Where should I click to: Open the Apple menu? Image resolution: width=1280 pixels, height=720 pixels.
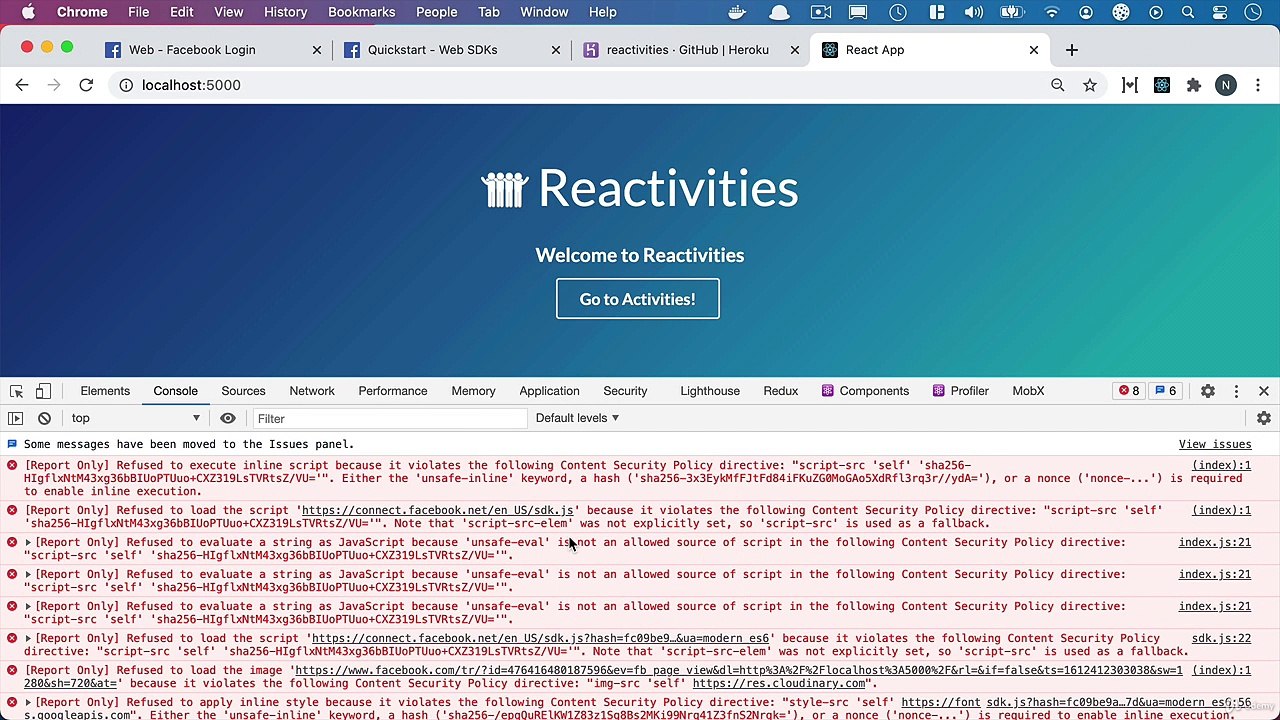[x=28, y=12]
